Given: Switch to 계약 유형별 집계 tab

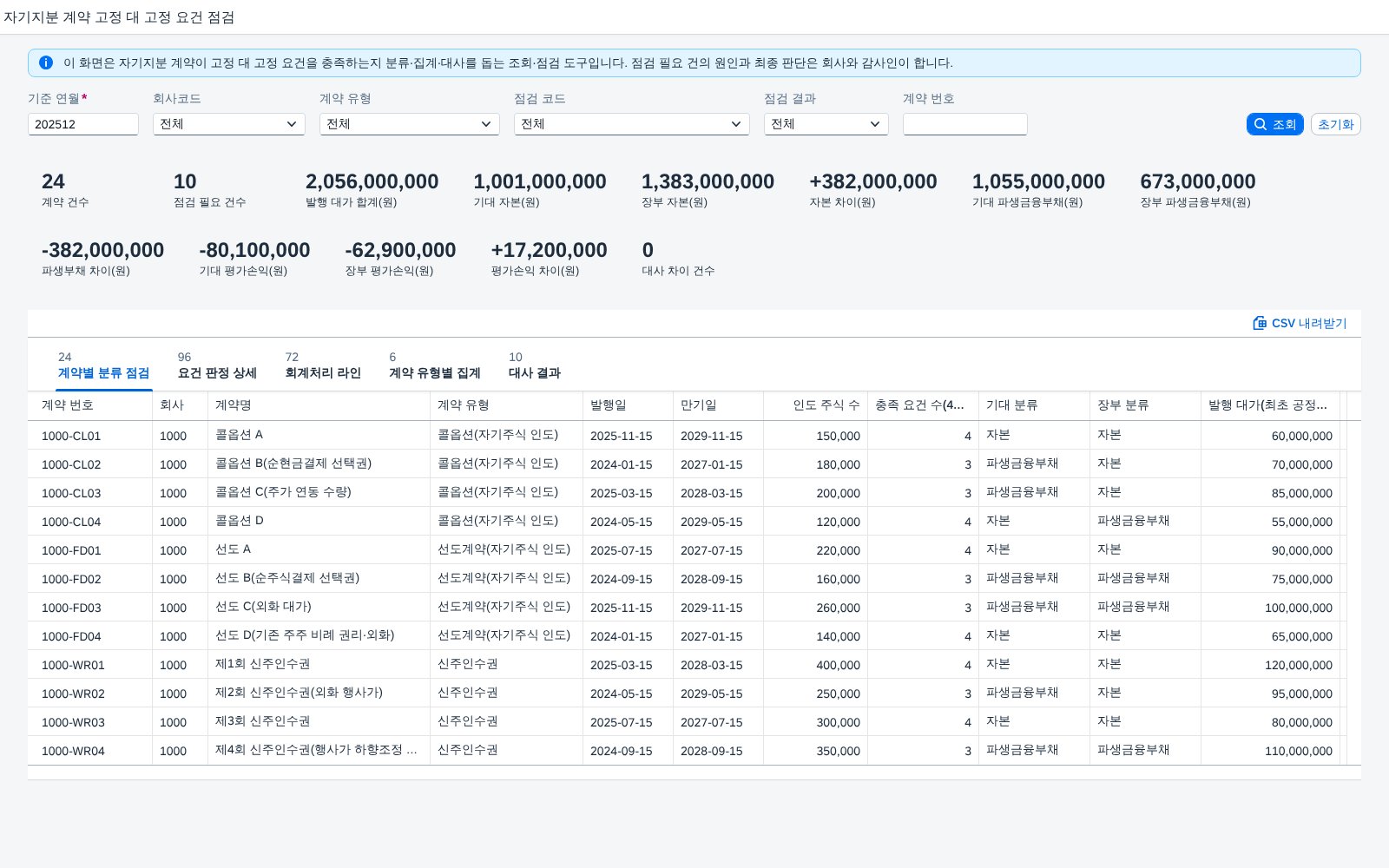Looking at the screenshot, I should coord(435,365).
